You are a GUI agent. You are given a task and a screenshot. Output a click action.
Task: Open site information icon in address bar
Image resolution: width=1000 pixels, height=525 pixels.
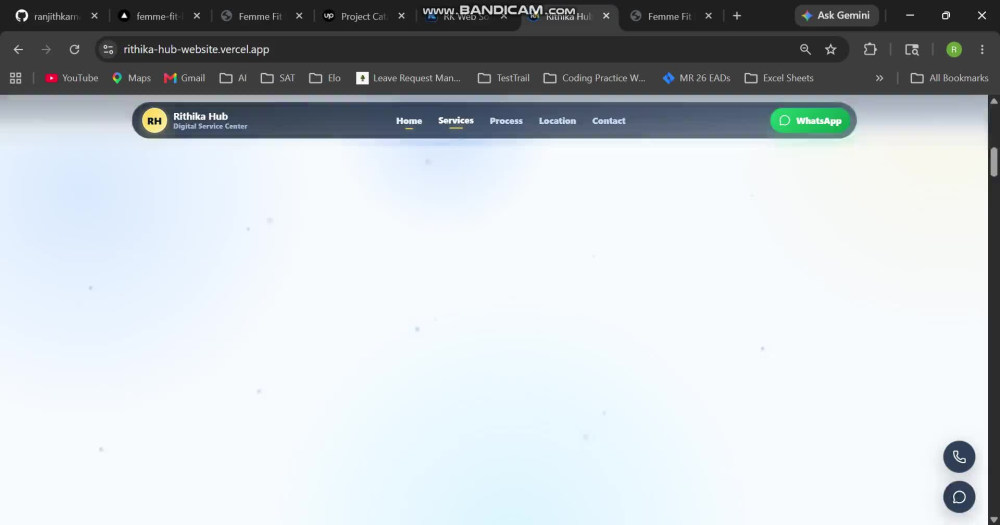click(x=108, y=49)
